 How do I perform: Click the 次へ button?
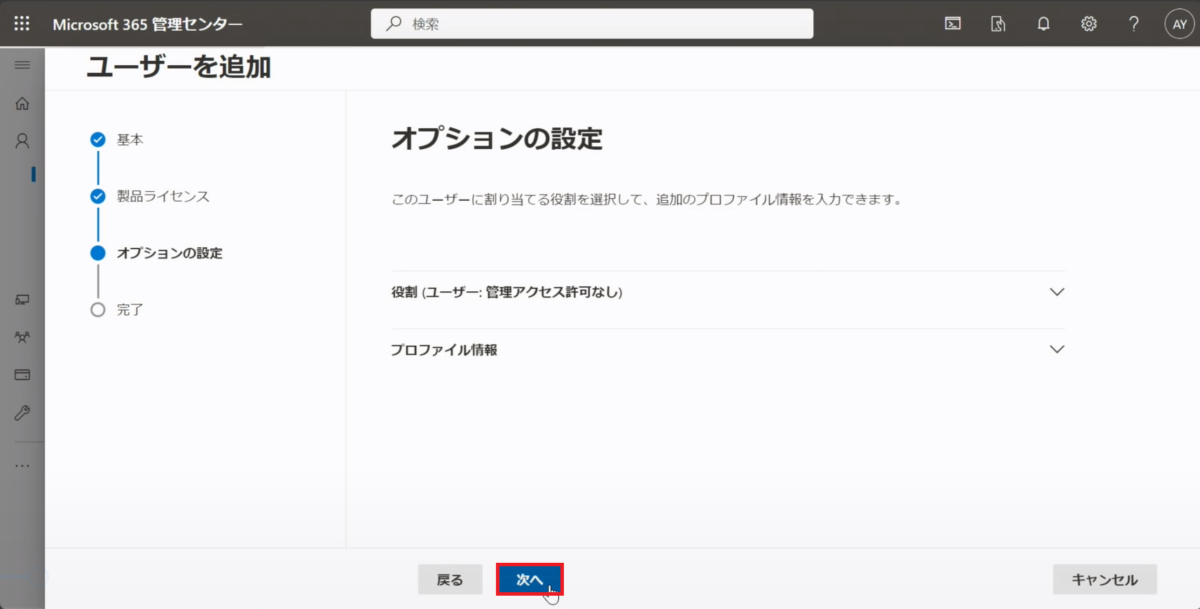pyautogui.click(x=529, y=579)
